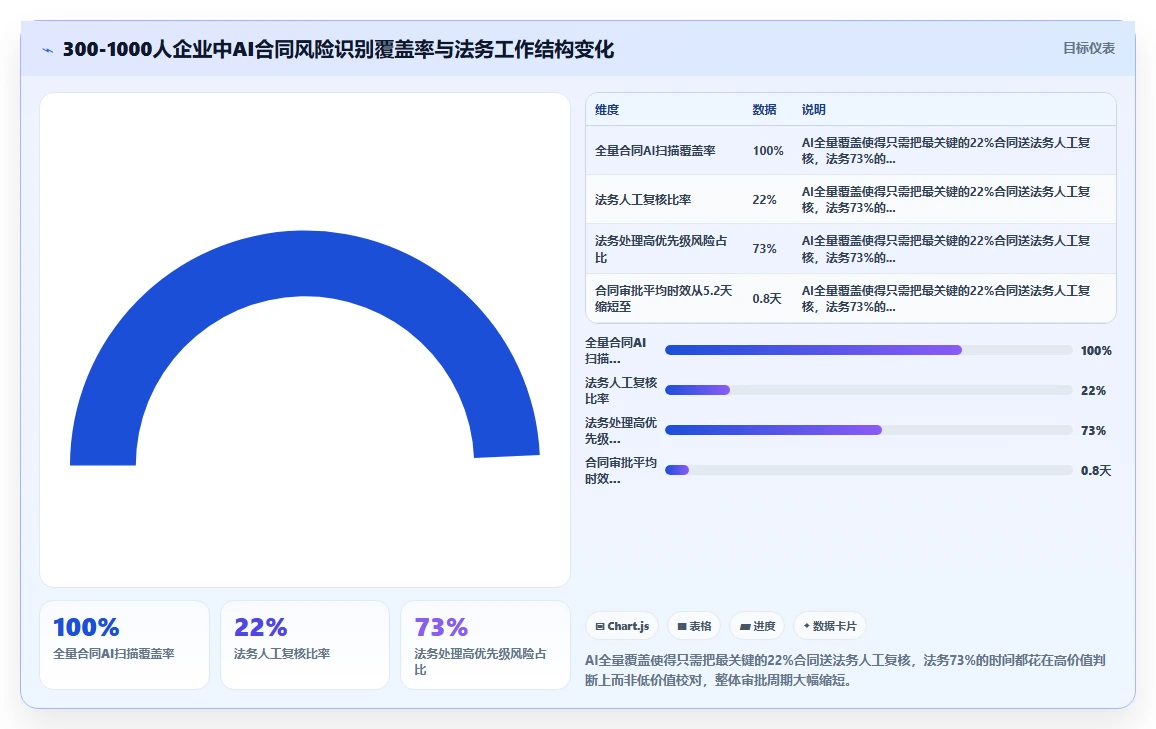Click the 22% value in the table

[764, 200]
